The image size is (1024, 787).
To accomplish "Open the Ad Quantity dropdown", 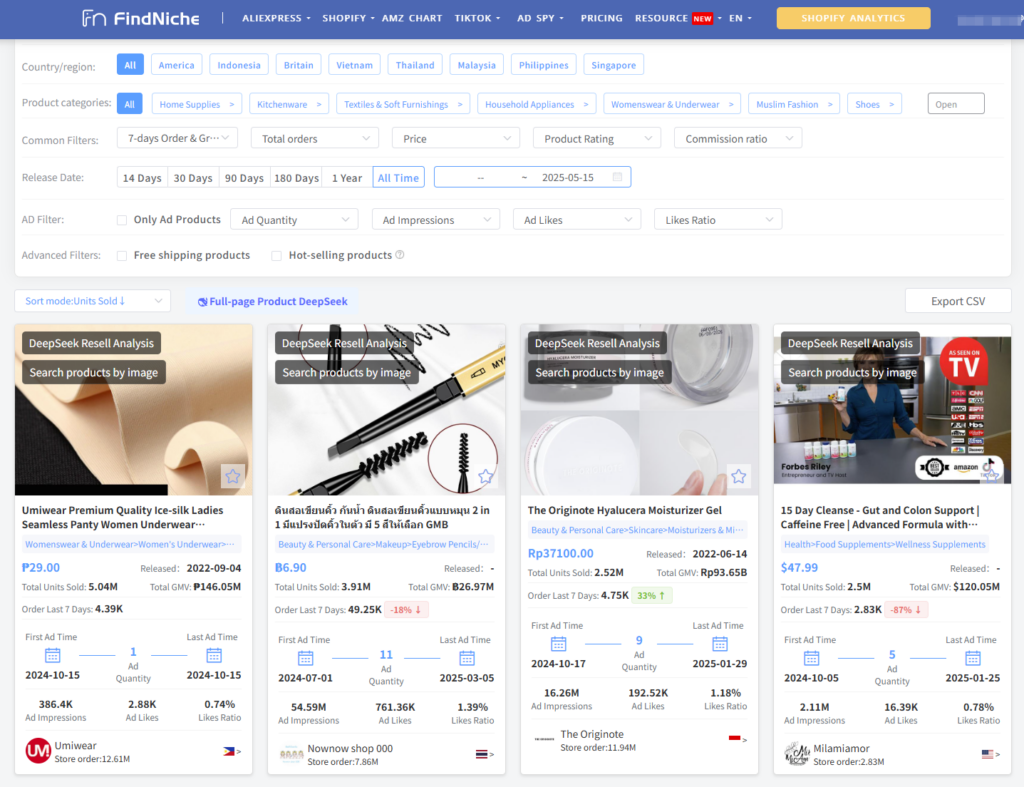I will [x=294, y=219].
